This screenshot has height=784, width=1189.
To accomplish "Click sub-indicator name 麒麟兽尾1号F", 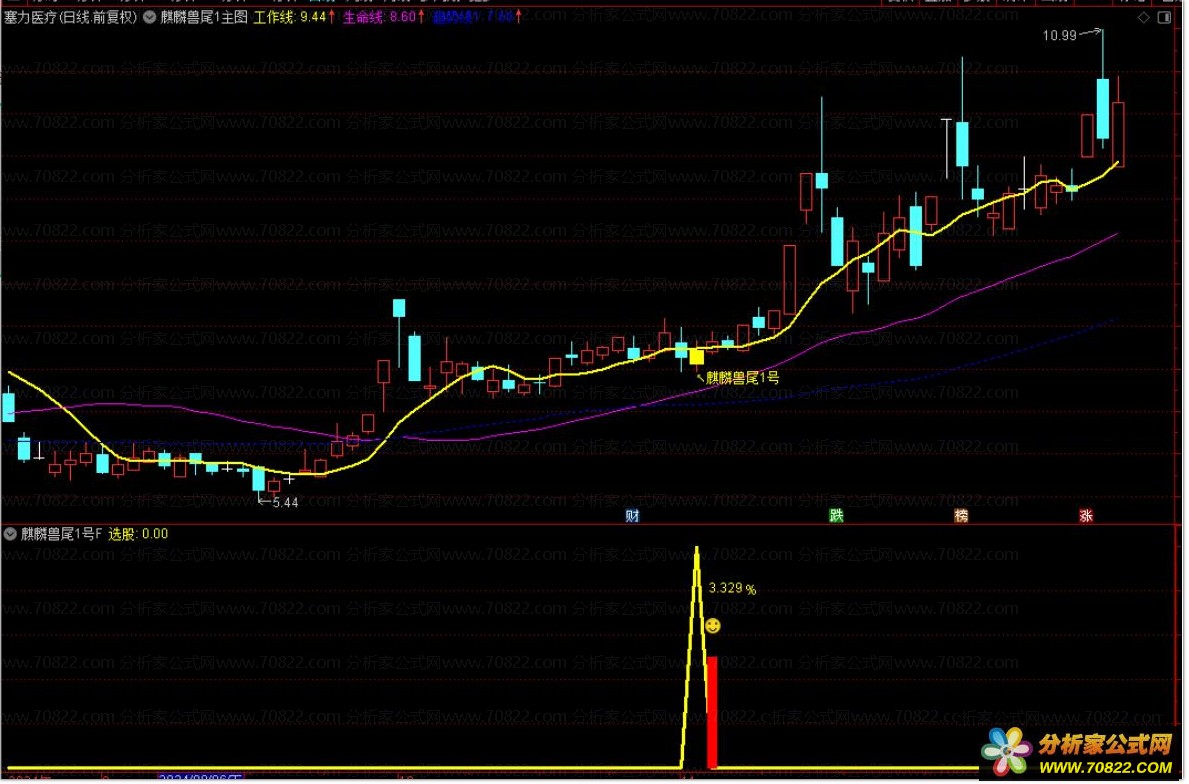I will (61, 535).
